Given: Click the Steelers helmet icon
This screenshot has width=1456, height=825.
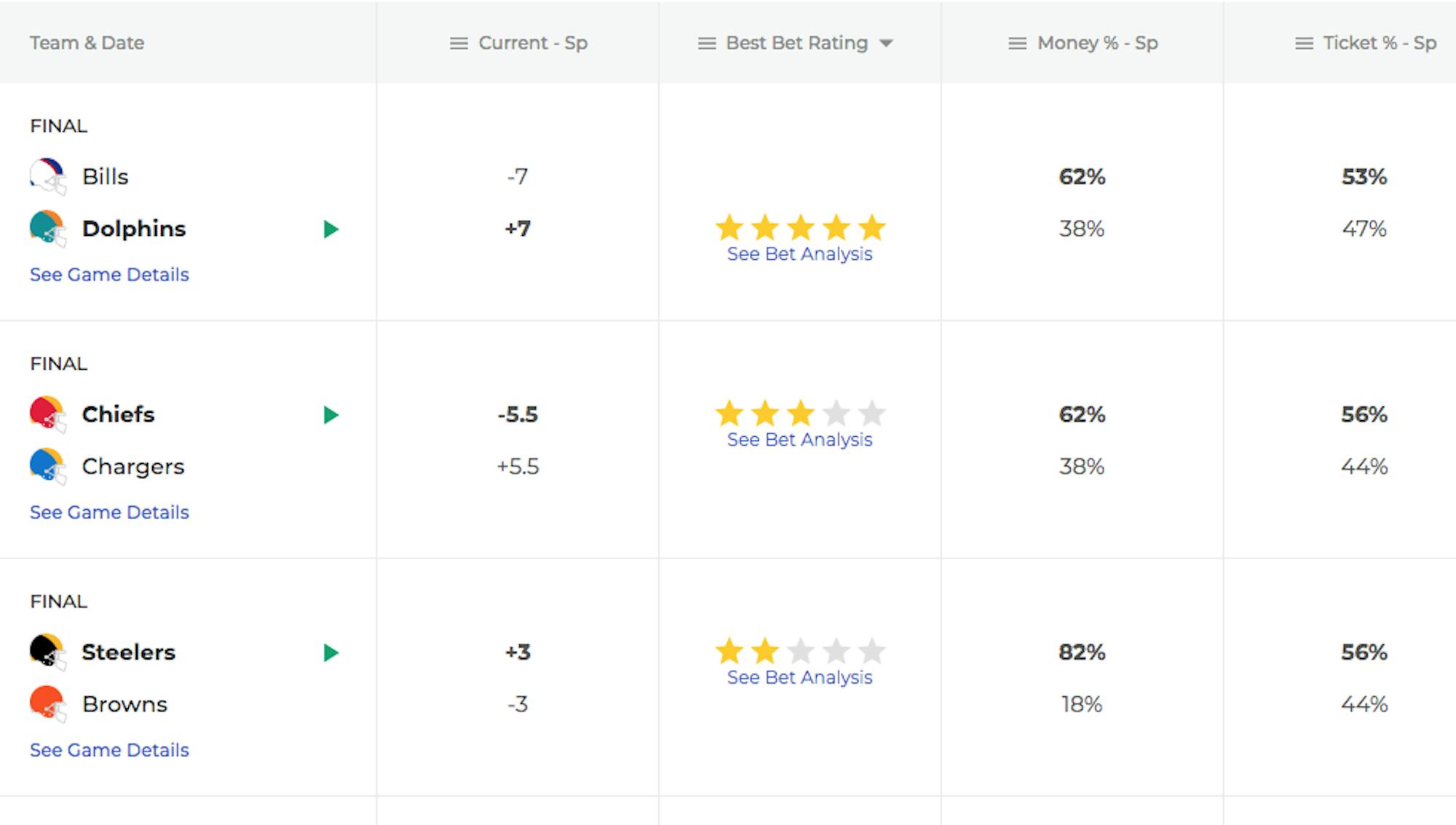Looking at the screenshot, I should coord(48,652).
